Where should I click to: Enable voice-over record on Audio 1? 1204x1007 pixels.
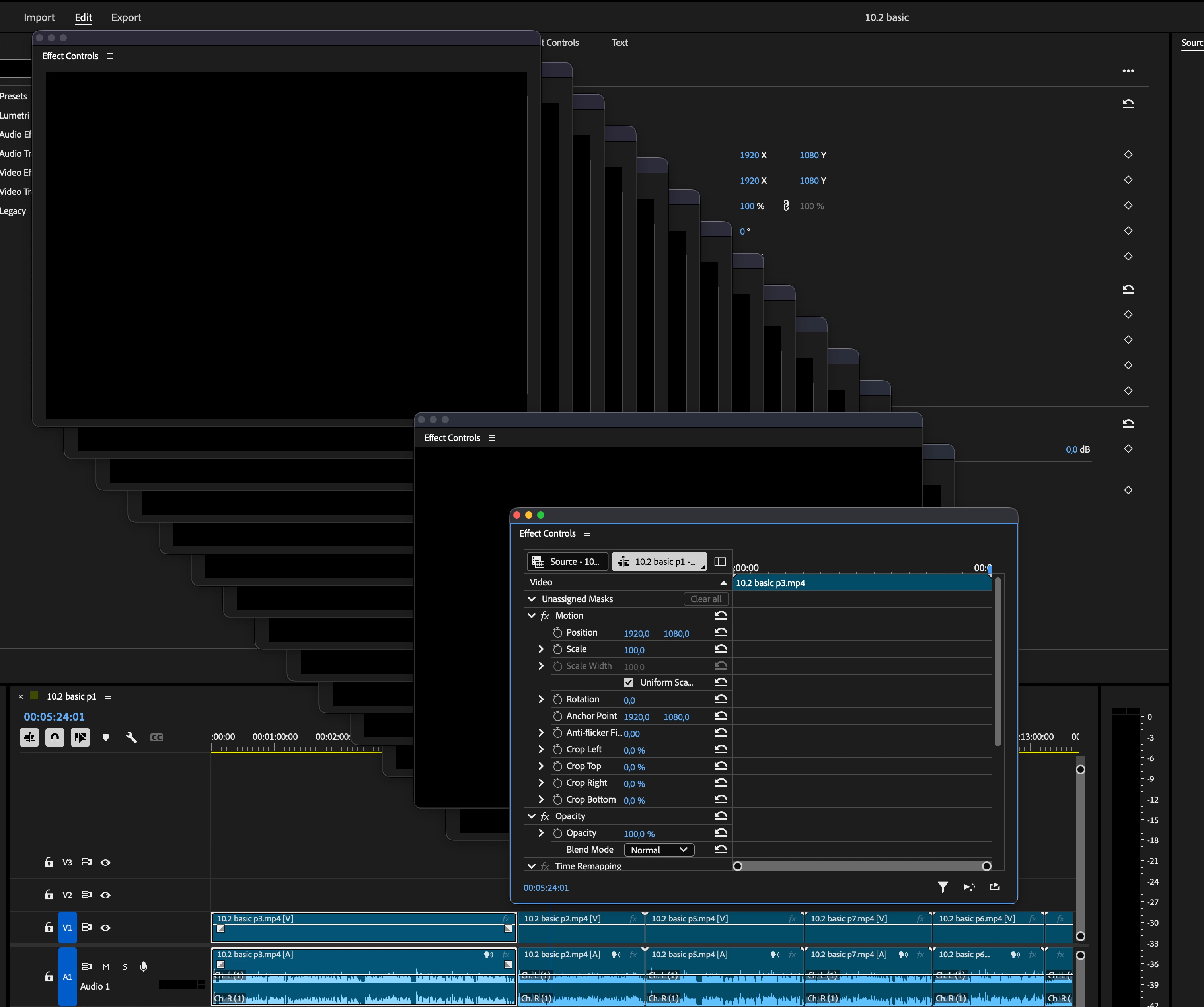pyautogui.click(x=144, y=967)
